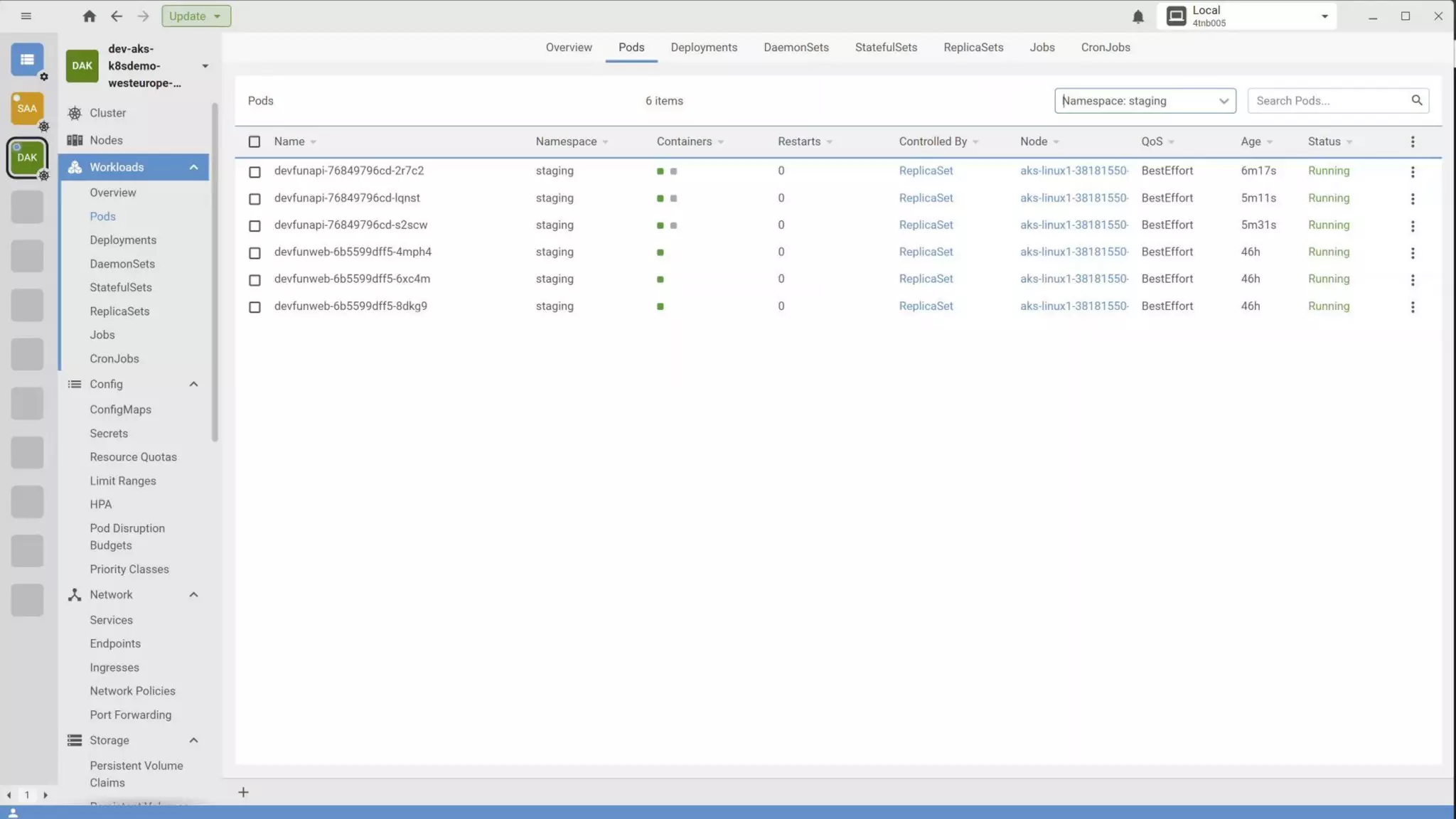The width and height of the screenshot is (1456, 819).
Task: Select the devfunweb-6b5599dff5-4mph4 checkbox
Action: click(255, 252)
